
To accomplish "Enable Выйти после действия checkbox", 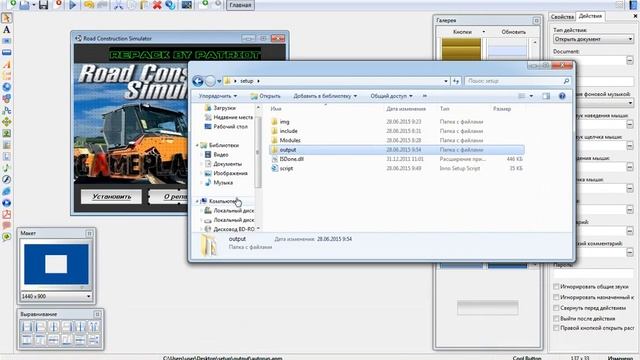I will [556, 318].
